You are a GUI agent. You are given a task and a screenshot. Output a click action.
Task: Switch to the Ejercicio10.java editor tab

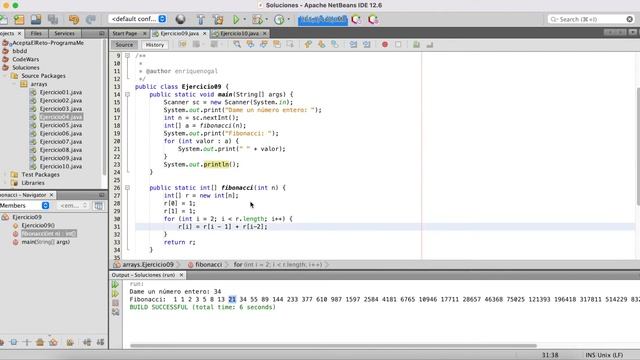(x=239, y=33)
